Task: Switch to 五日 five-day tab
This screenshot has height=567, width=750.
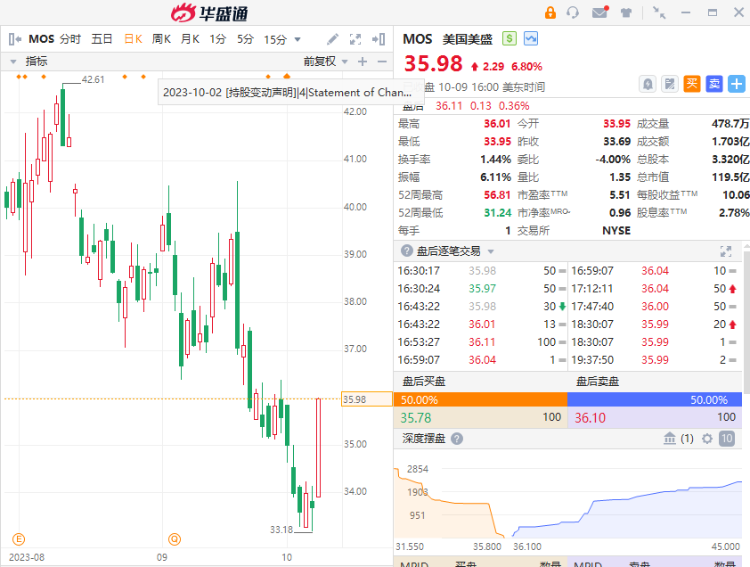Action: [x=101, y=39]
